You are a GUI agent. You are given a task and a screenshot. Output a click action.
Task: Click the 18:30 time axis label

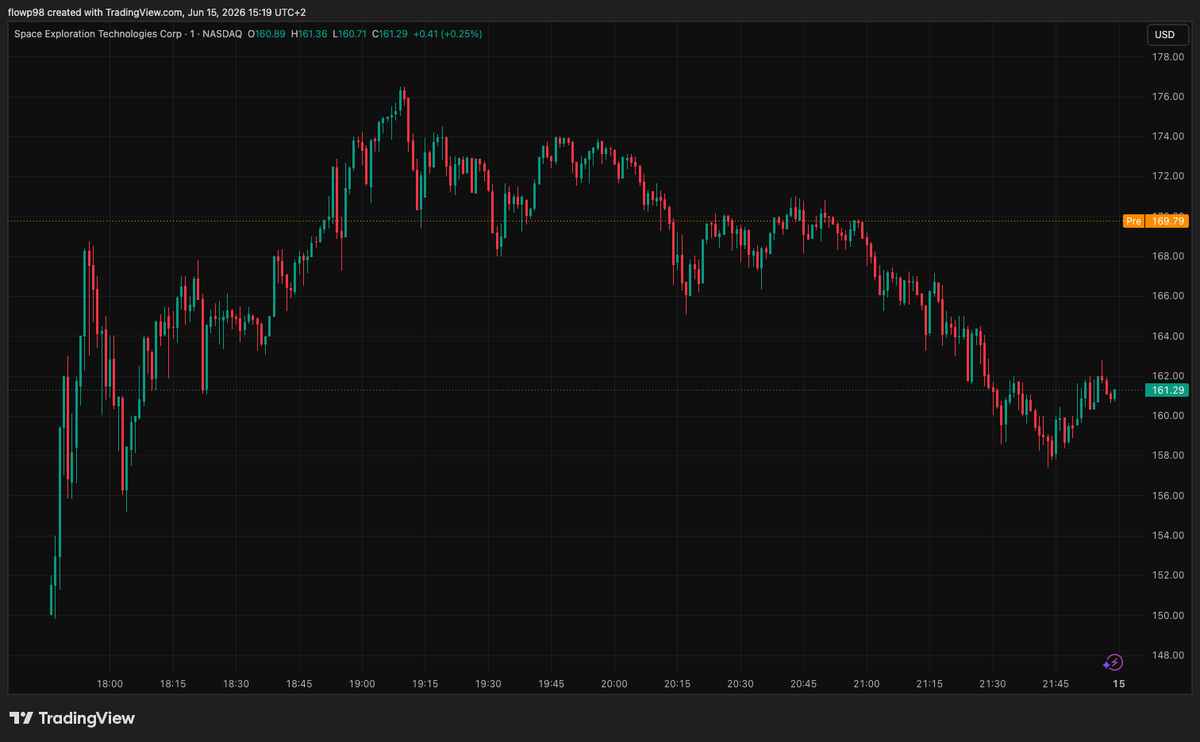pyautogui.click(x=236, y=684)
